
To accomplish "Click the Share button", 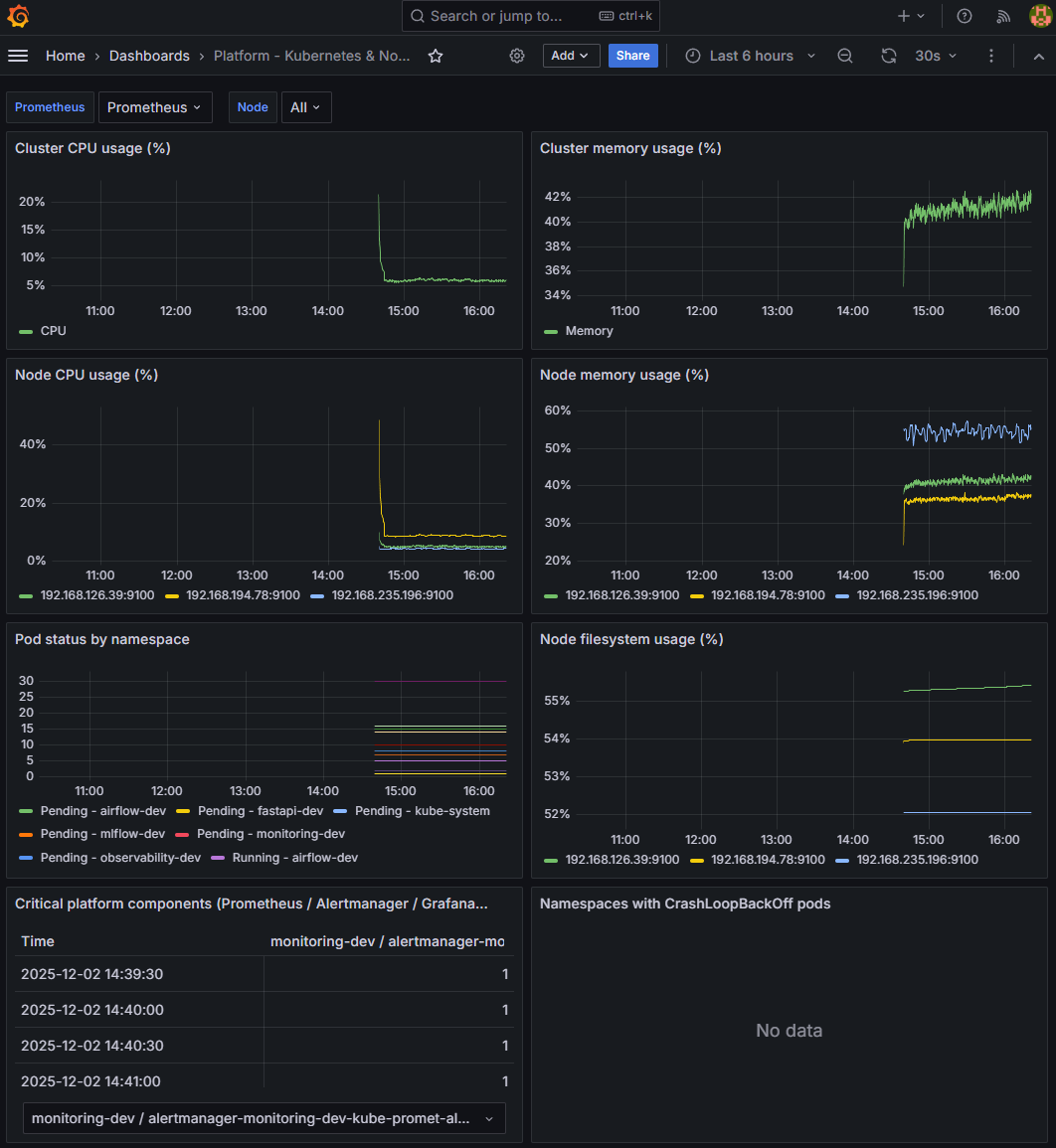I will pyautogui.click(x=632, y=56).
